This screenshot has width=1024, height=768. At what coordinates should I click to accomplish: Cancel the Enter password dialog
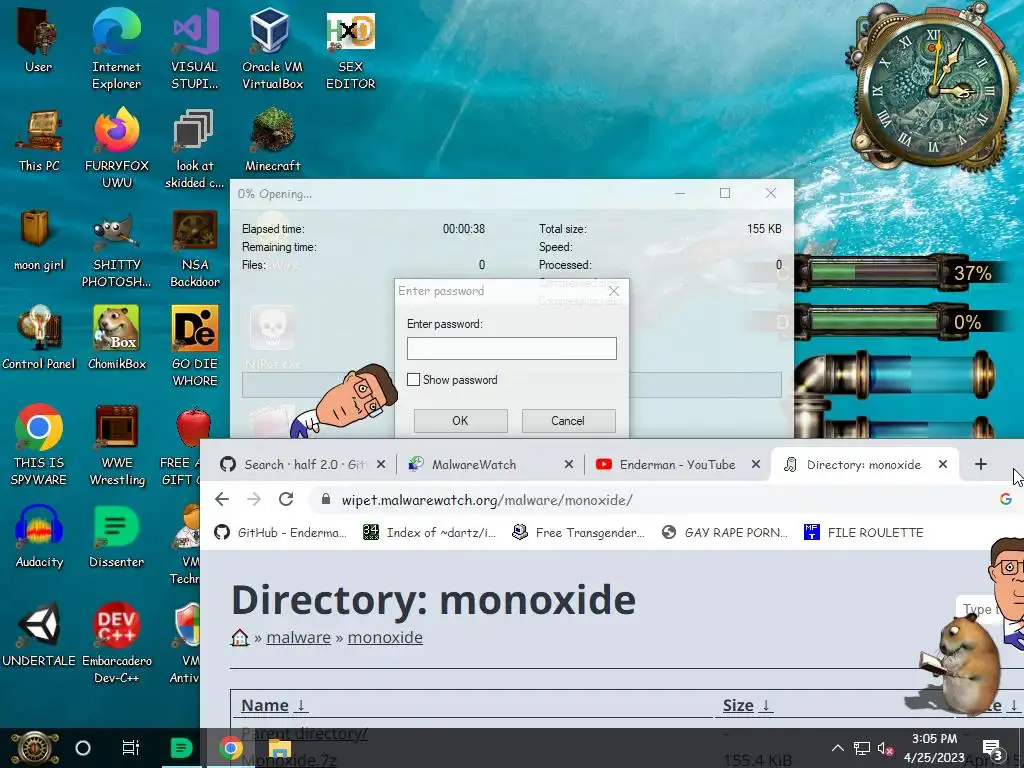coord(568,421)
